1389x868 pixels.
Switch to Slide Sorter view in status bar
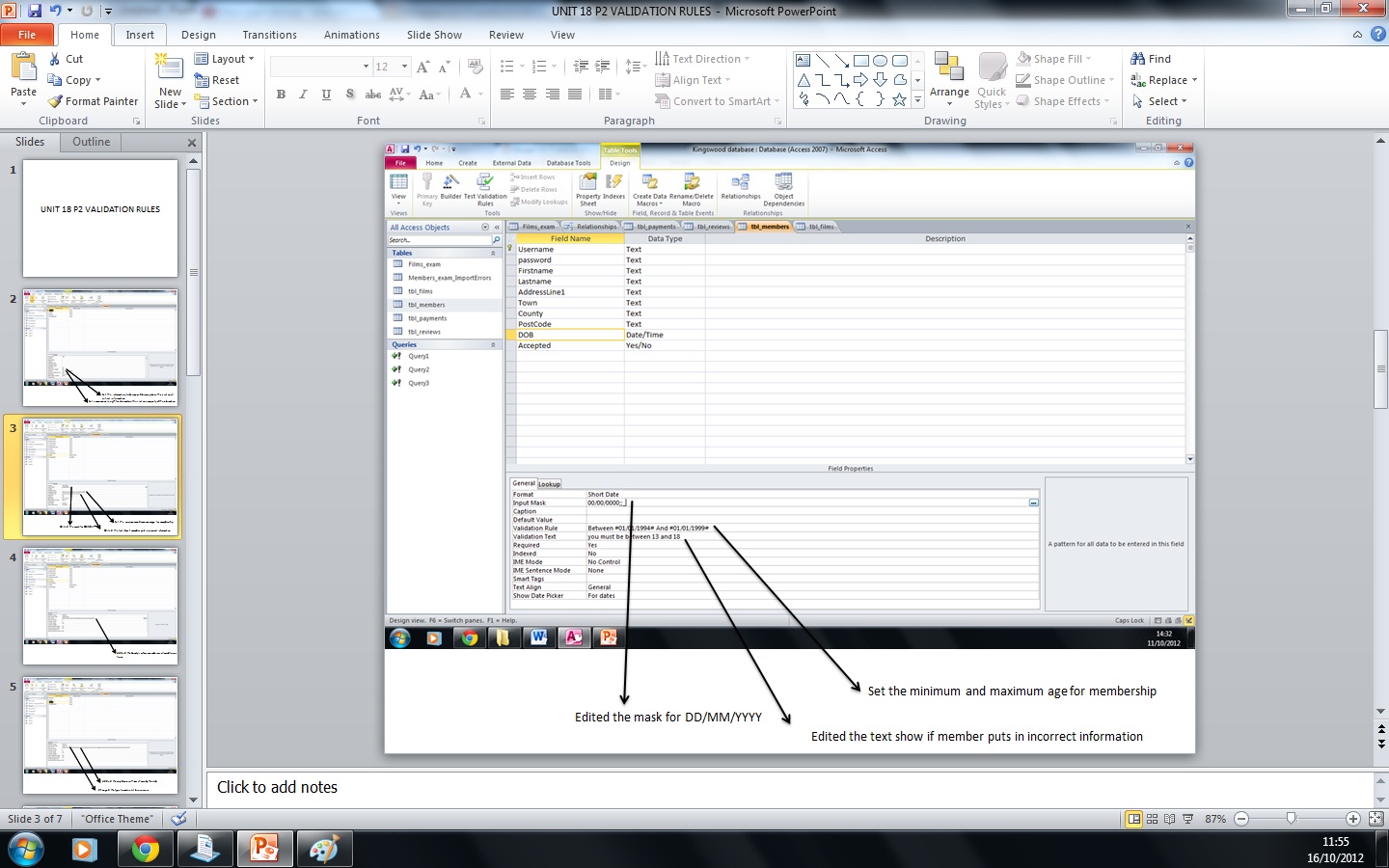coord(1153,819)
